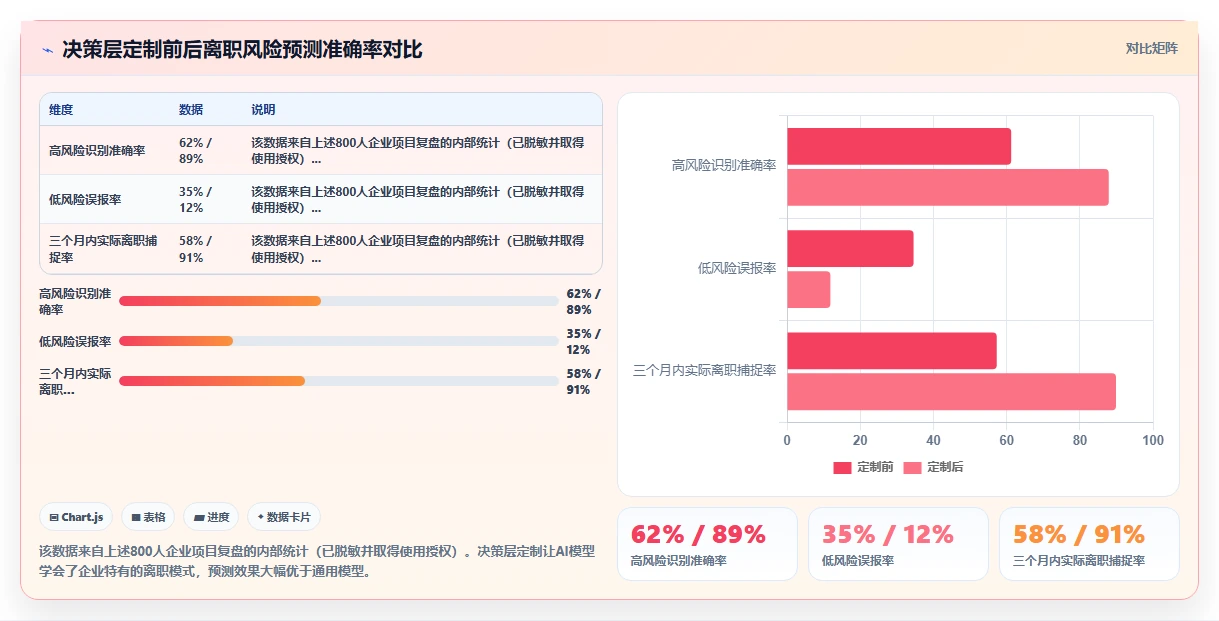Click the 62% / 89% stat card

(707, 544)
